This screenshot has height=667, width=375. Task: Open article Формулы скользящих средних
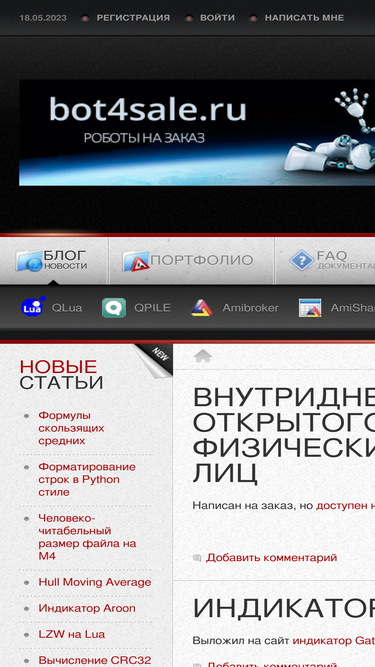(71, 428)
